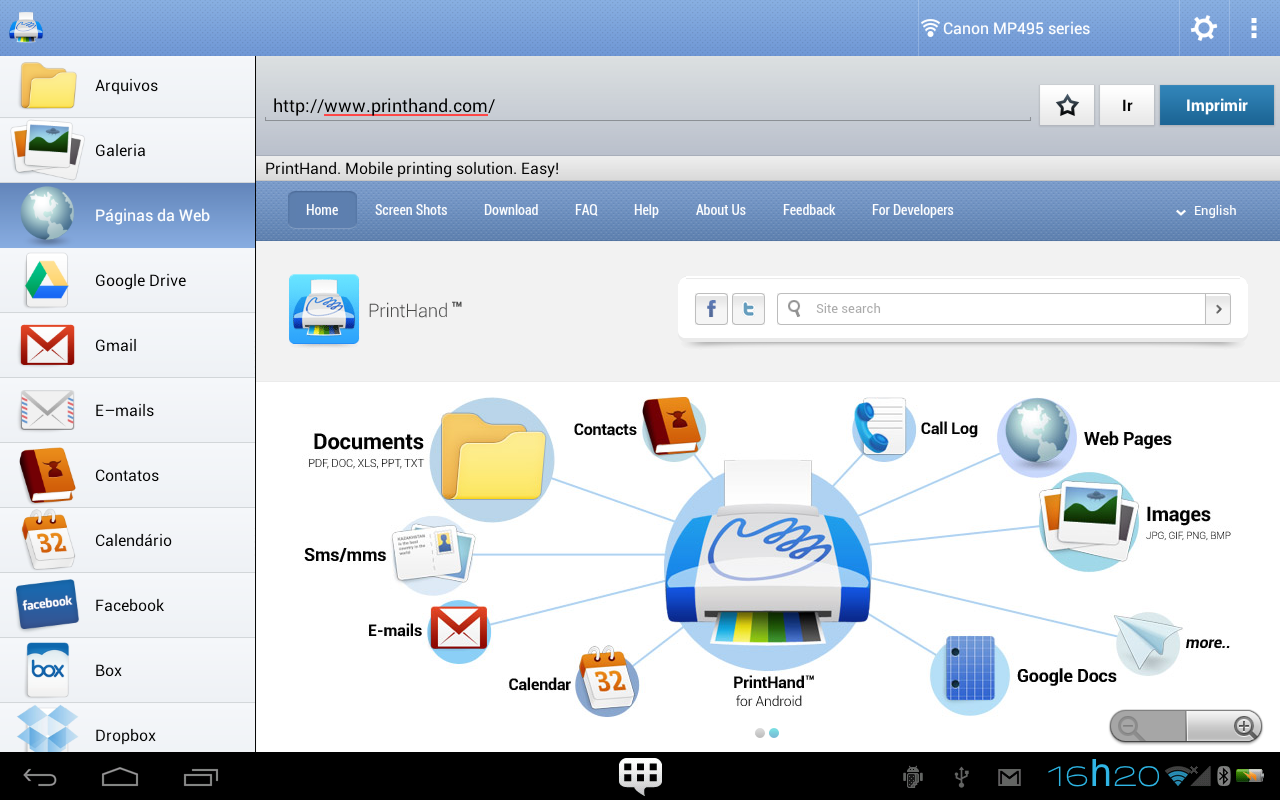
Task: Open the Feedback tab
Action: 809,210
